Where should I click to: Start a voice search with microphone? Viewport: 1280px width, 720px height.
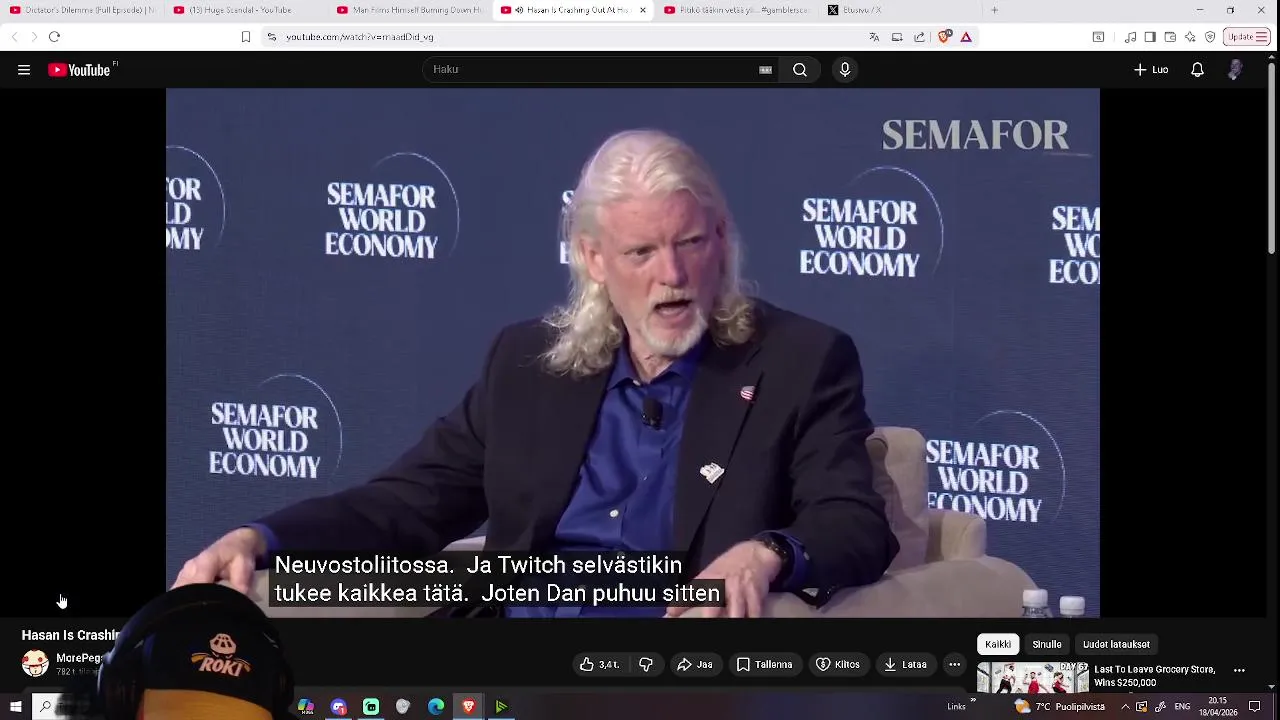(845, 70)
